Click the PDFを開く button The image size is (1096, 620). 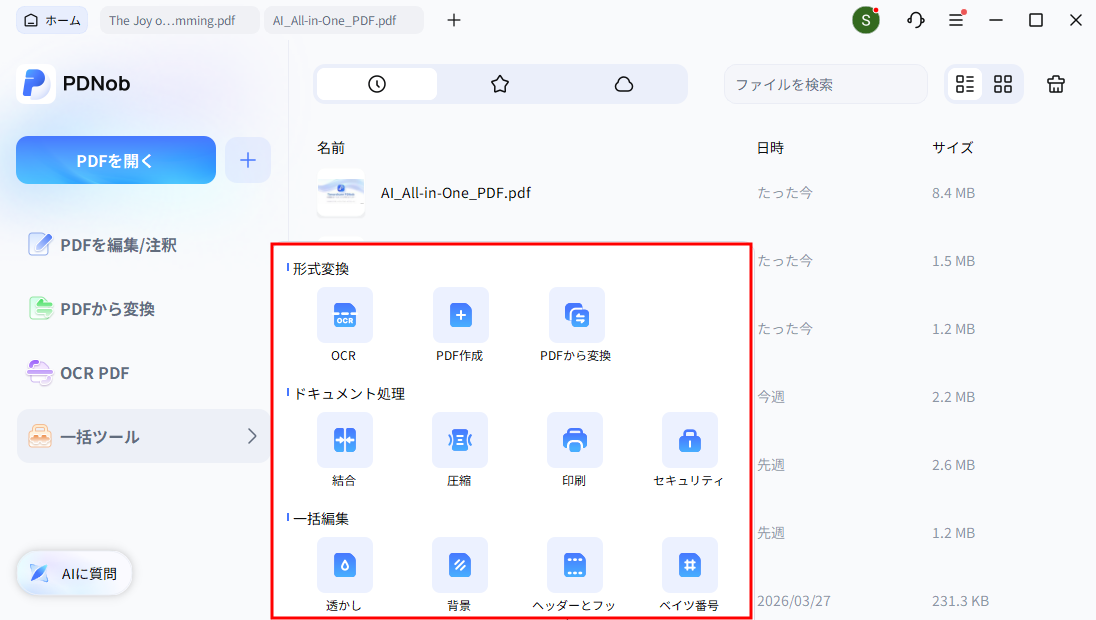click(115, 159)
